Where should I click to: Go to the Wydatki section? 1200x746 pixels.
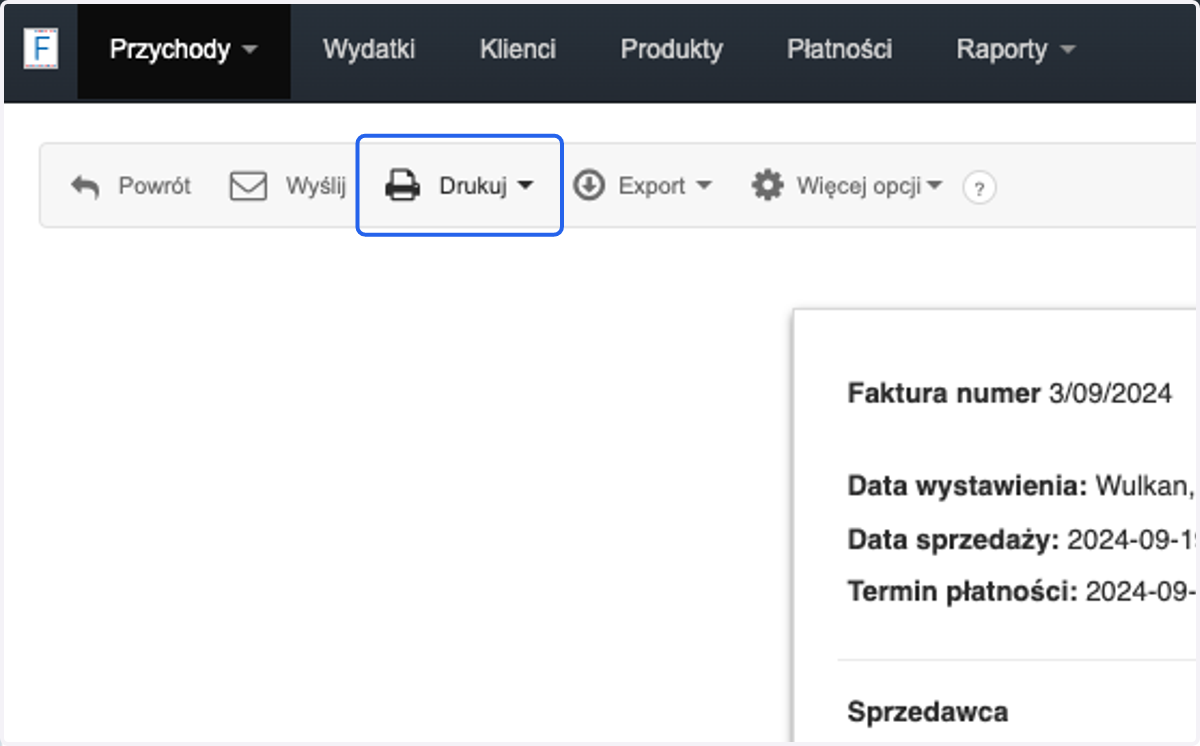click(x=369, y=50)
